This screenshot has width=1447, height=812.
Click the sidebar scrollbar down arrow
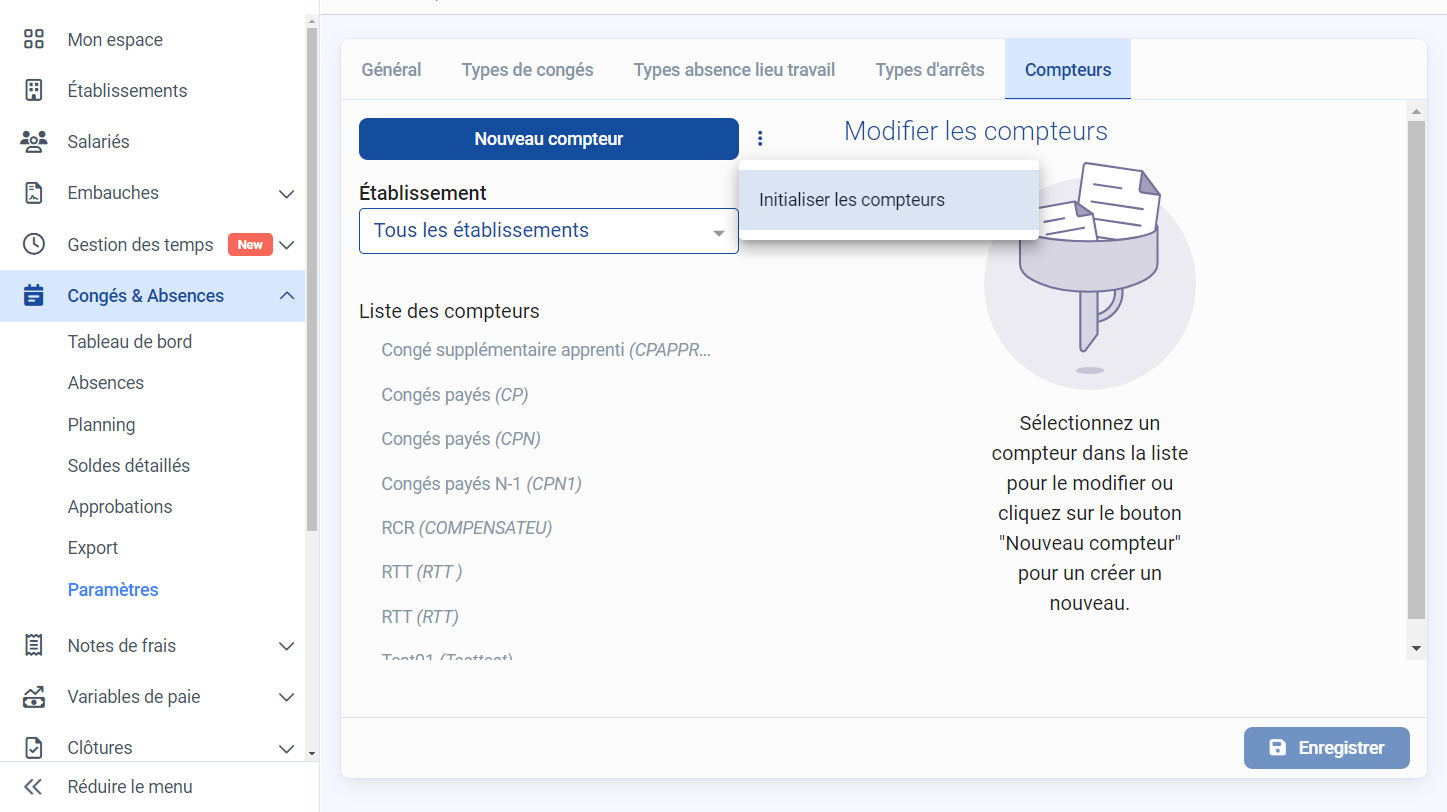coord(311,752)
